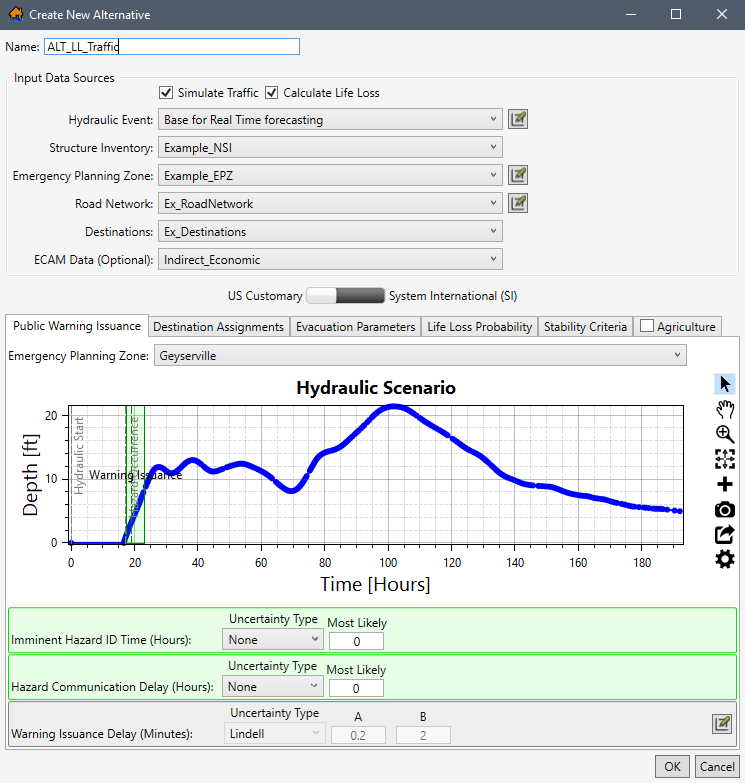
Task: Click the Lindell parameter A field
Action: (358, 735)
